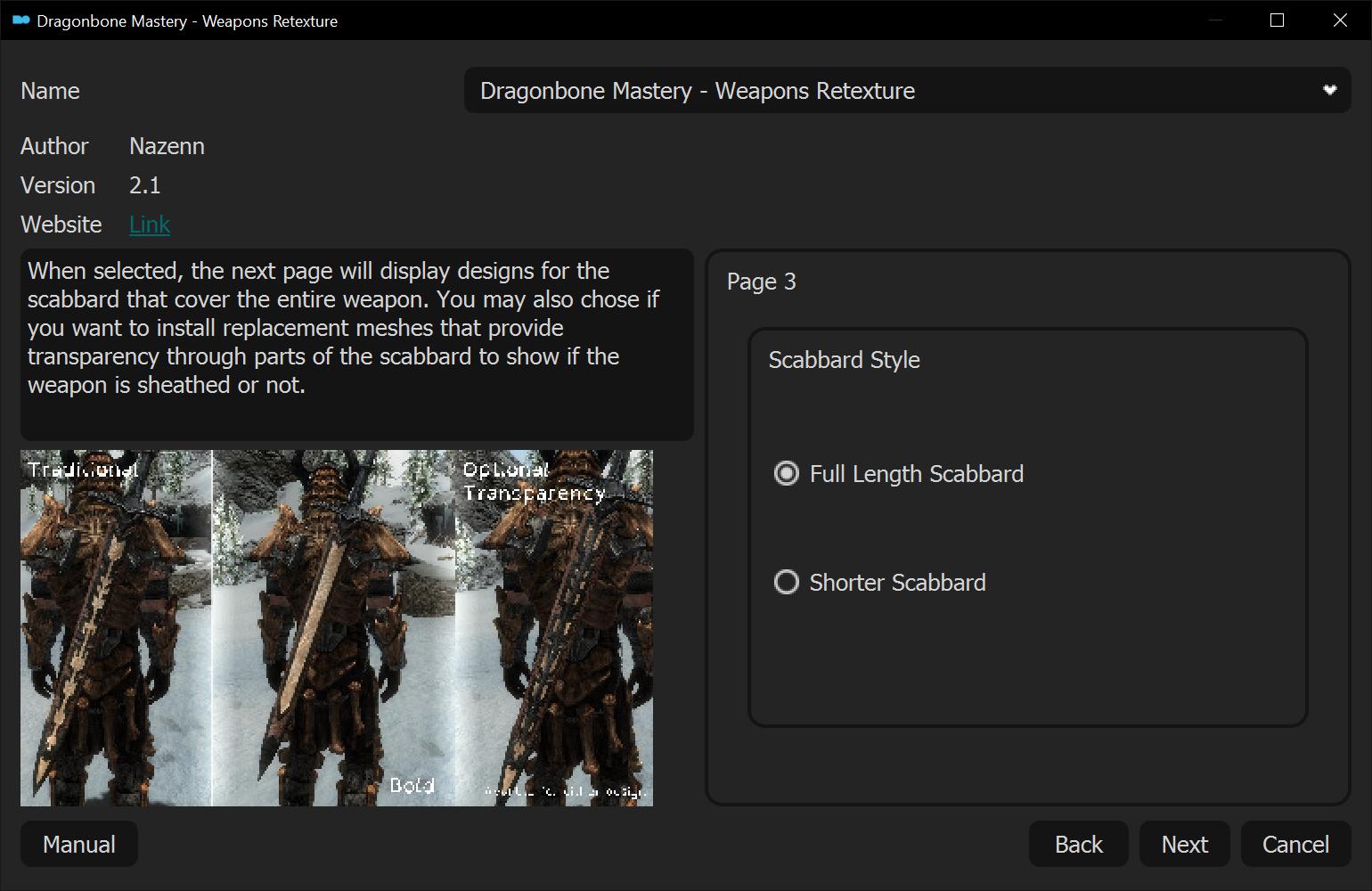
Task: Select the Shorter Scabbard option
Action: pyautogui.click(x=880, y=583)
